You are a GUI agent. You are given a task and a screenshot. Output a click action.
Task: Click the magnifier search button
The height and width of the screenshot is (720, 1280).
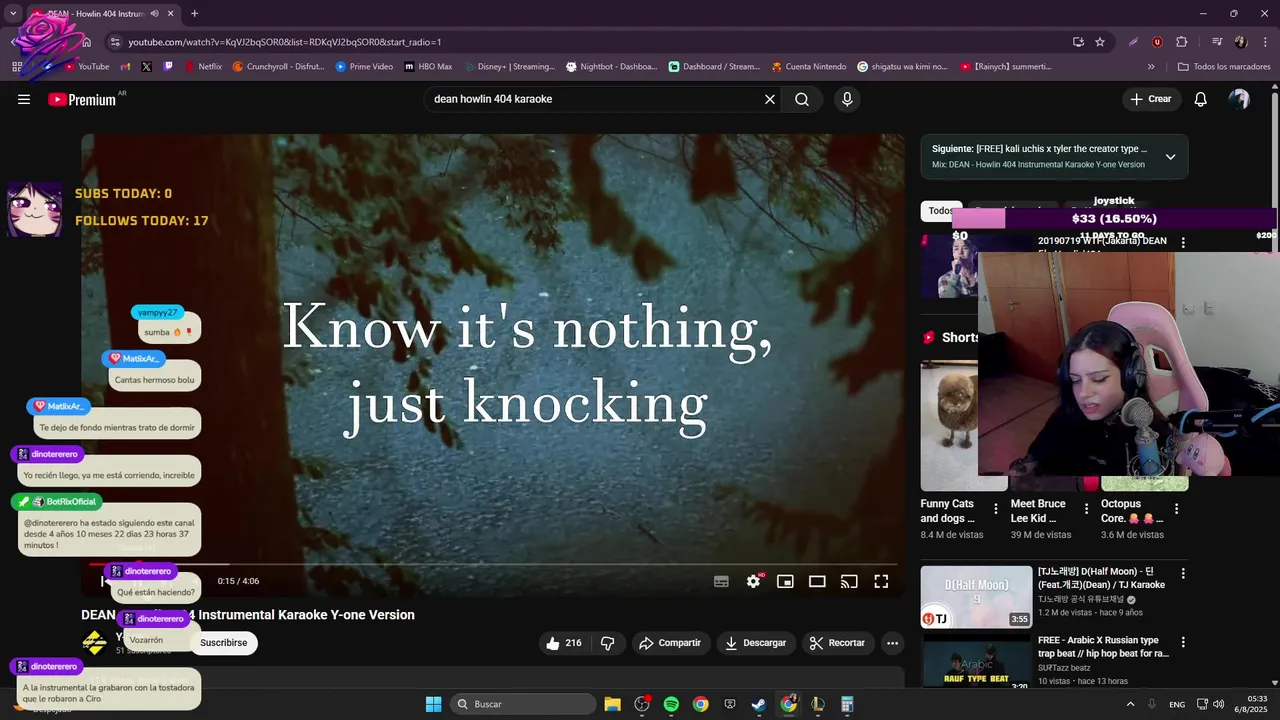click(802, 99)
